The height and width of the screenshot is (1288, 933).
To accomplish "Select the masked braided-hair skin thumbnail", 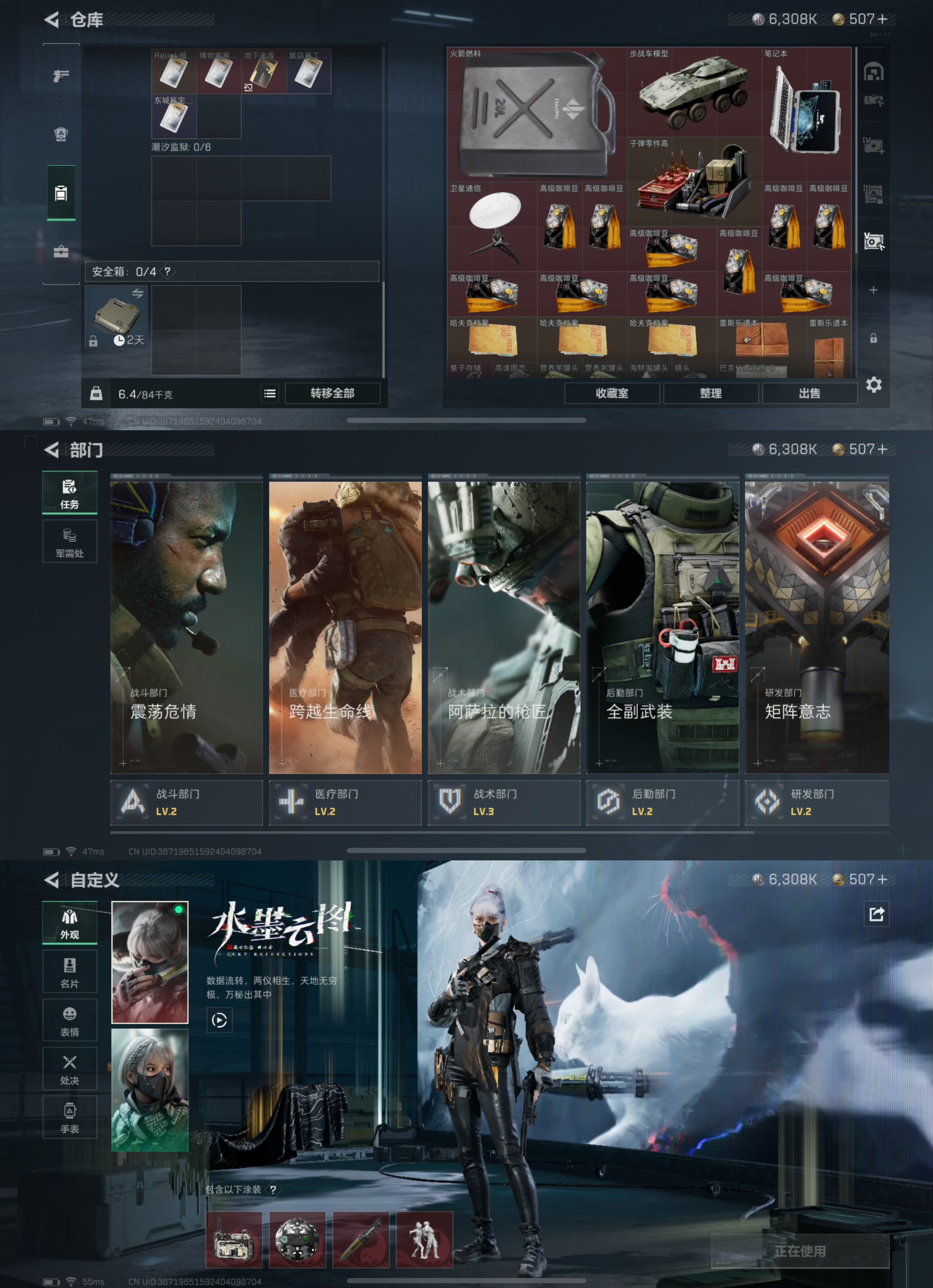I will 150,1090.
